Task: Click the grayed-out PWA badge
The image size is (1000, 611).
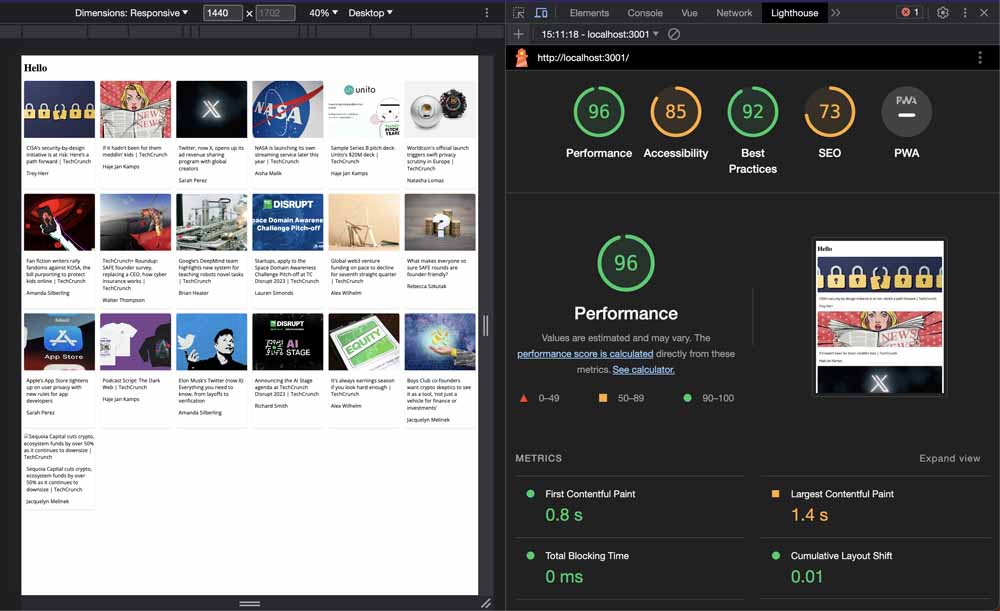Action: coord(906,110)
